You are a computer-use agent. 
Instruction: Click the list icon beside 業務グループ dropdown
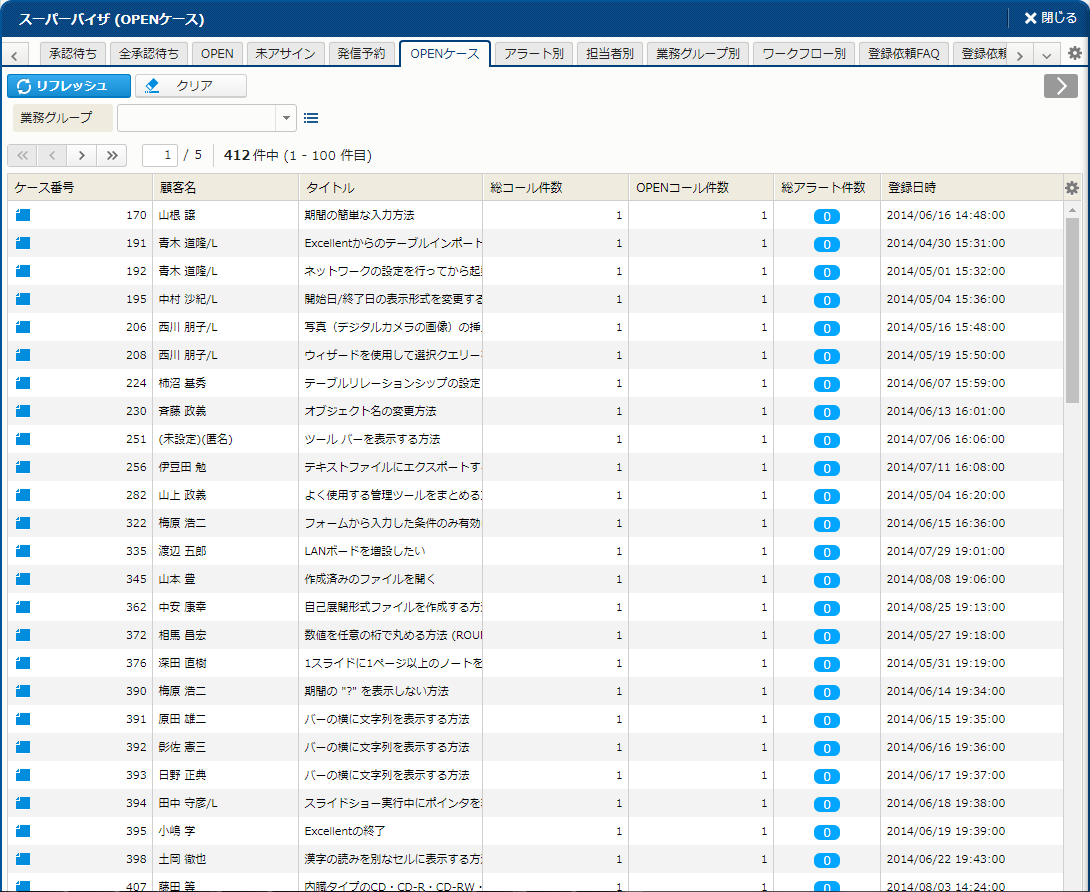(x=311, y=118)
